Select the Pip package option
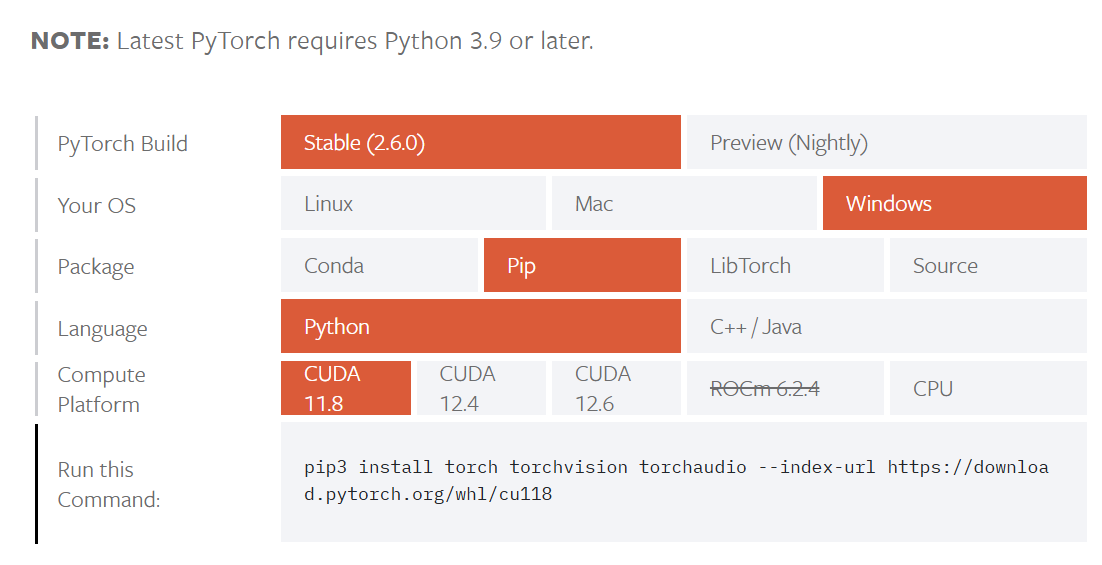The width and height of the screenshot is (1102, 565). (x=581, y=266)
